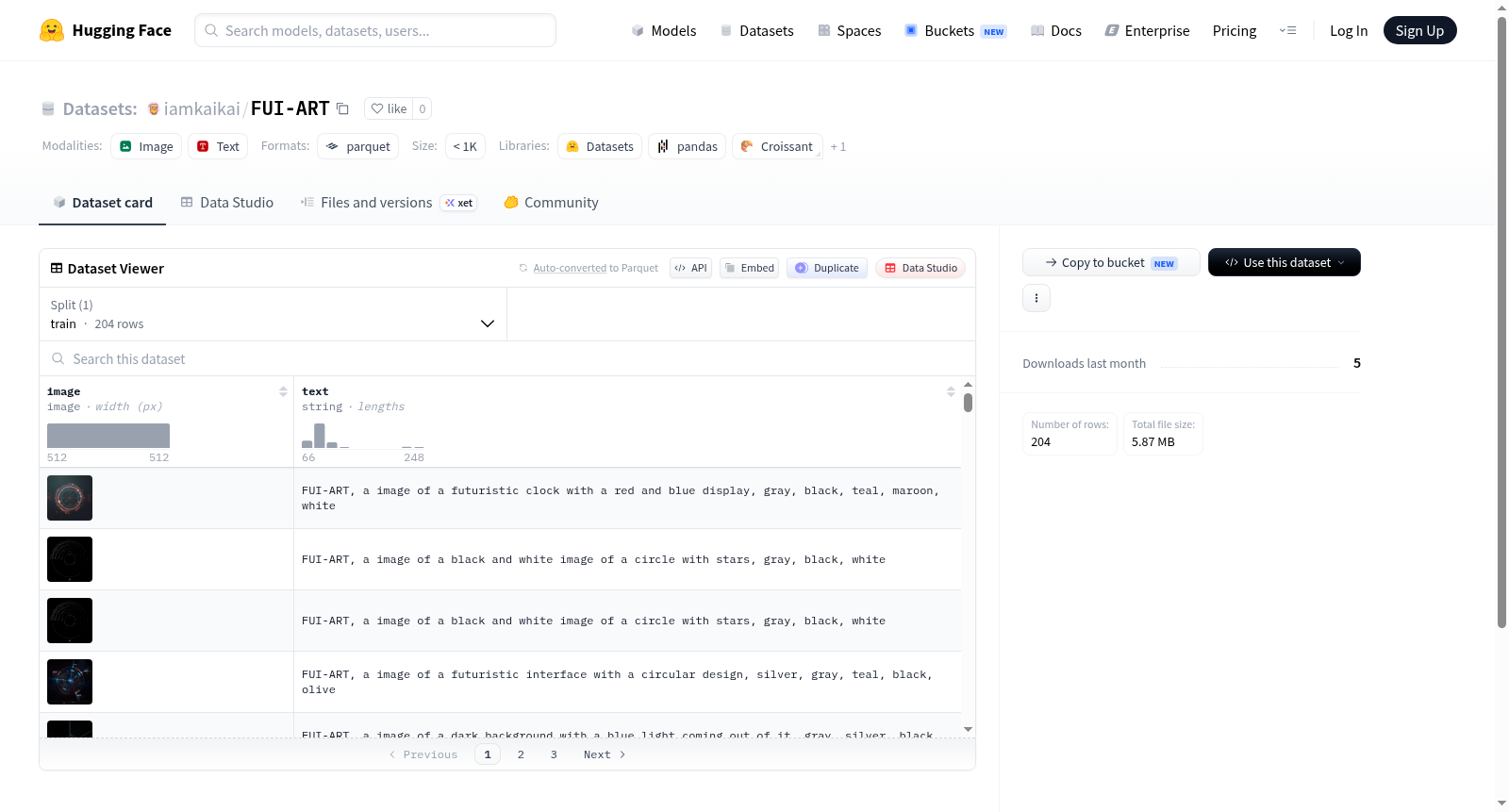
Task: Open Datasets page in navigation
Action: click(x=757, y=30)
